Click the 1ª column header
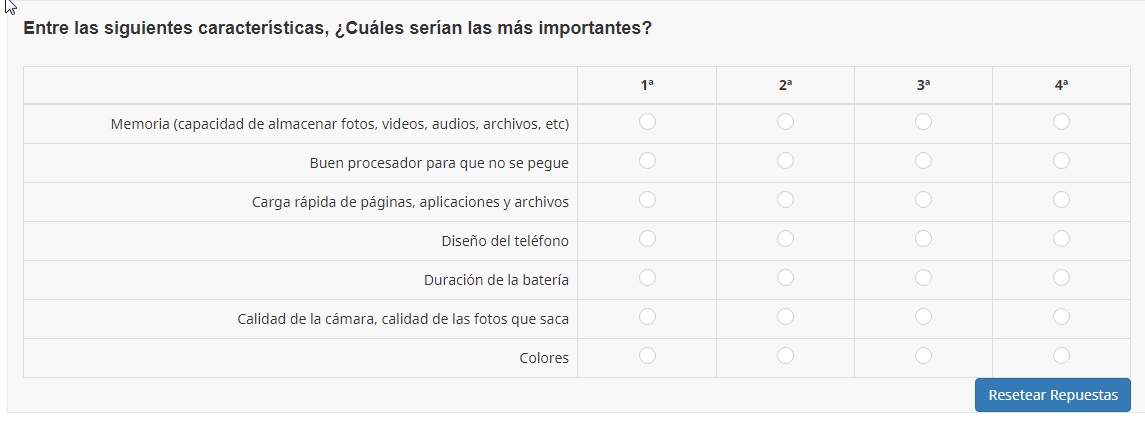This screenshot has height=422, width=1145. click(647, 86)
